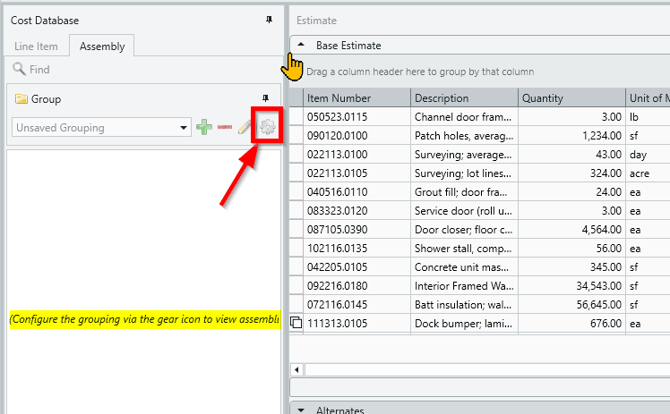
Task: Collapse the Base Estimate section
Action: pyautogui.click(x=301, y=45)
